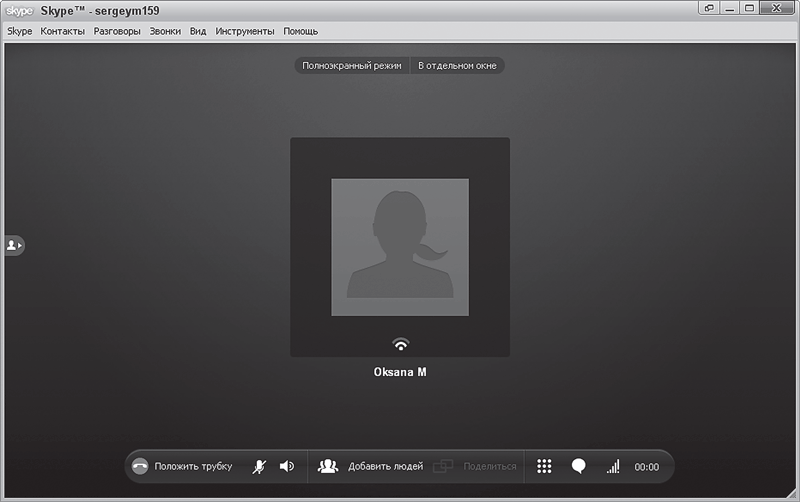
Task: Open the "Вид" menu
Action: 198,31
